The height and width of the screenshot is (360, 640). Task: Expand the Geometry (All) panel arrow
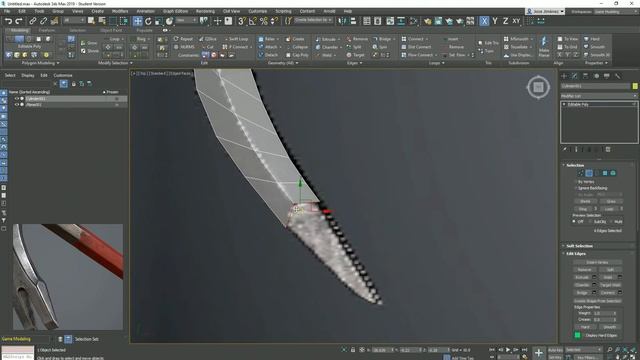point(297,63)
